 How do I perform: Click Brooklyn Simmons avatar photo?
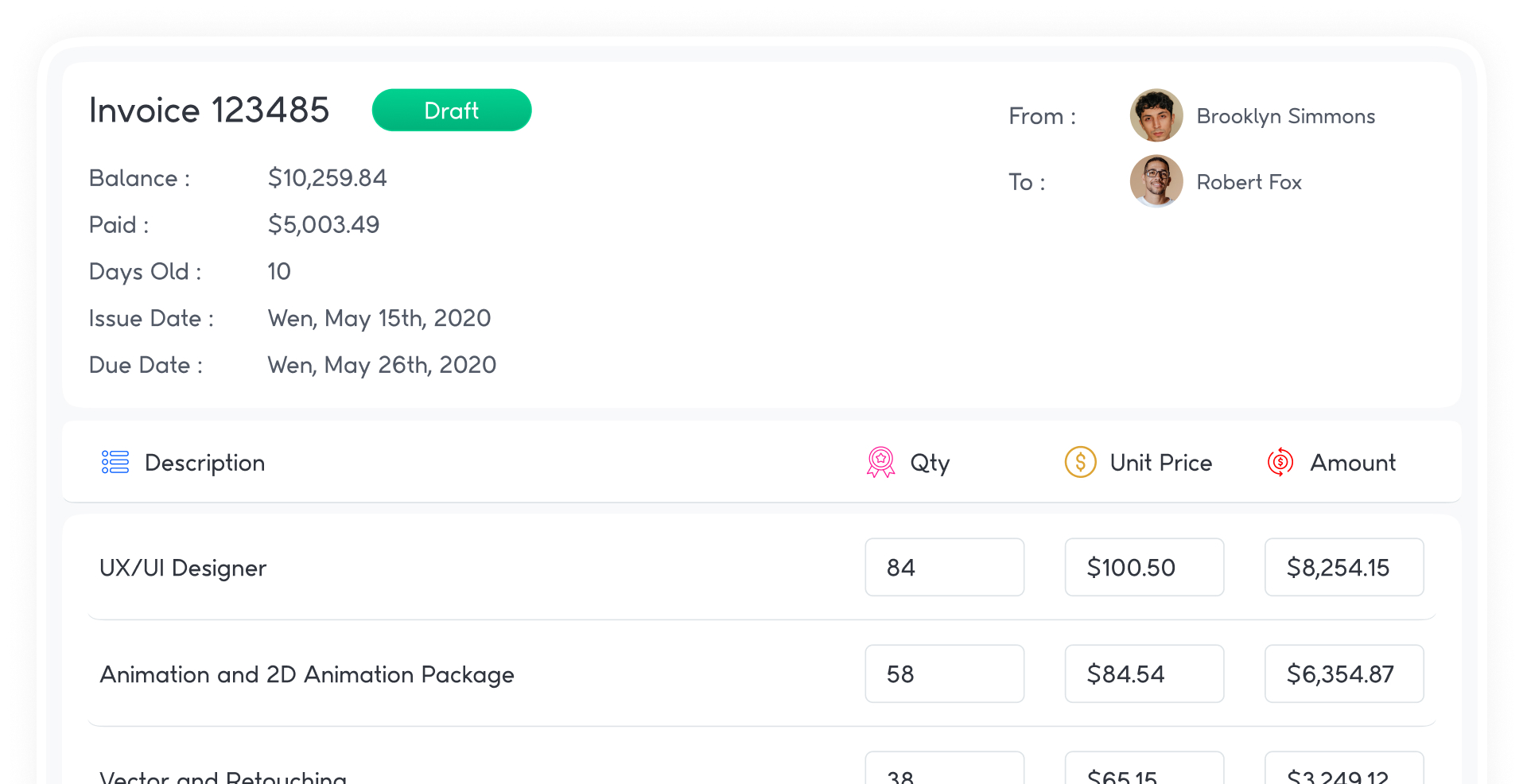pos(1156,115)
